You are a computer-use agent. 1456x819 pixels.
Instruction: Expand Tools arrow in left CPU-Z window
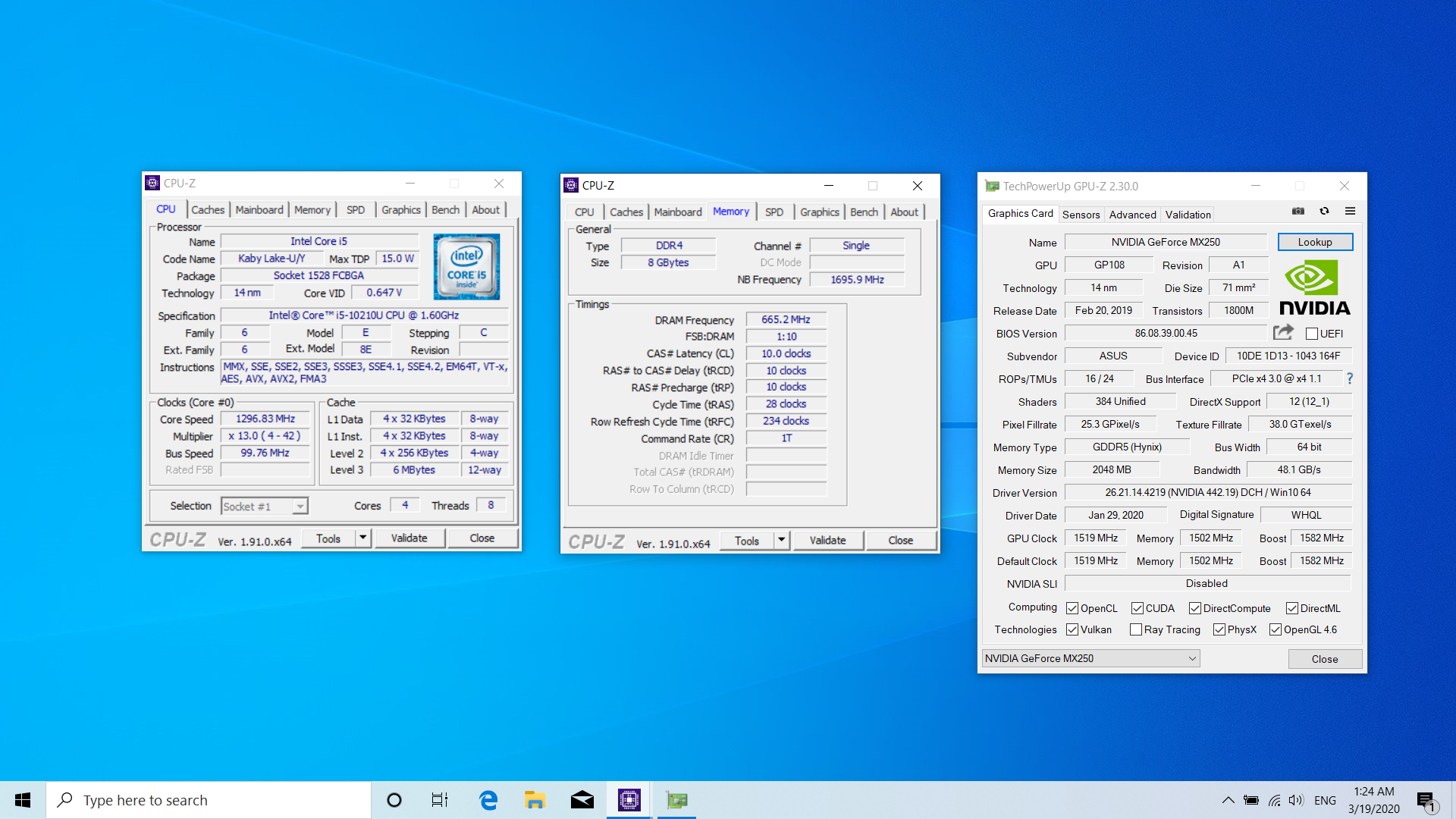click(362, 538)
